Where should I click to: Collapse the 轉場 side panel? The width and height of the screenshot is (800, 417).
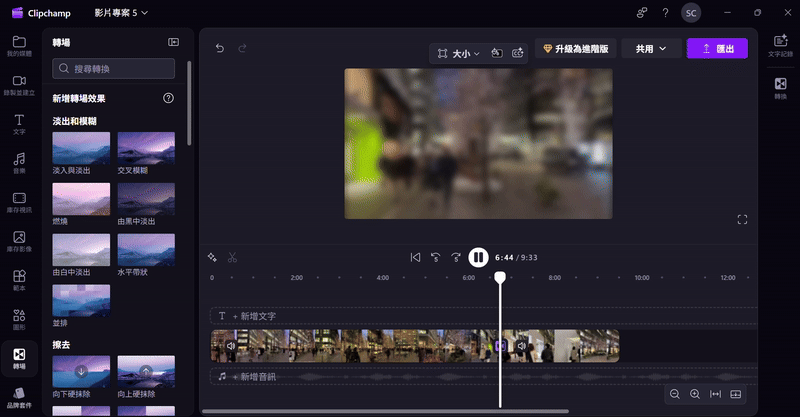coord(173,42)
